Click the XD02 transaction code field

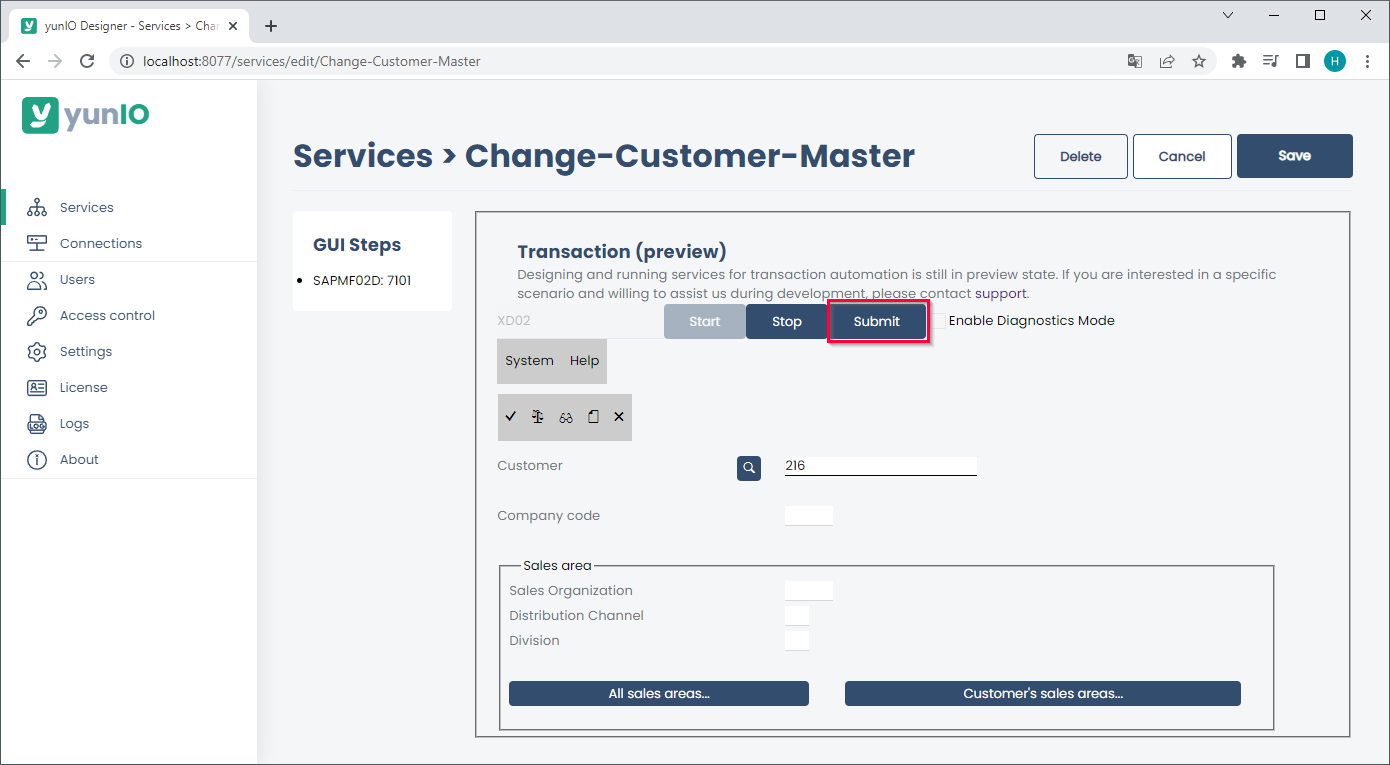[x=580, y=322]
